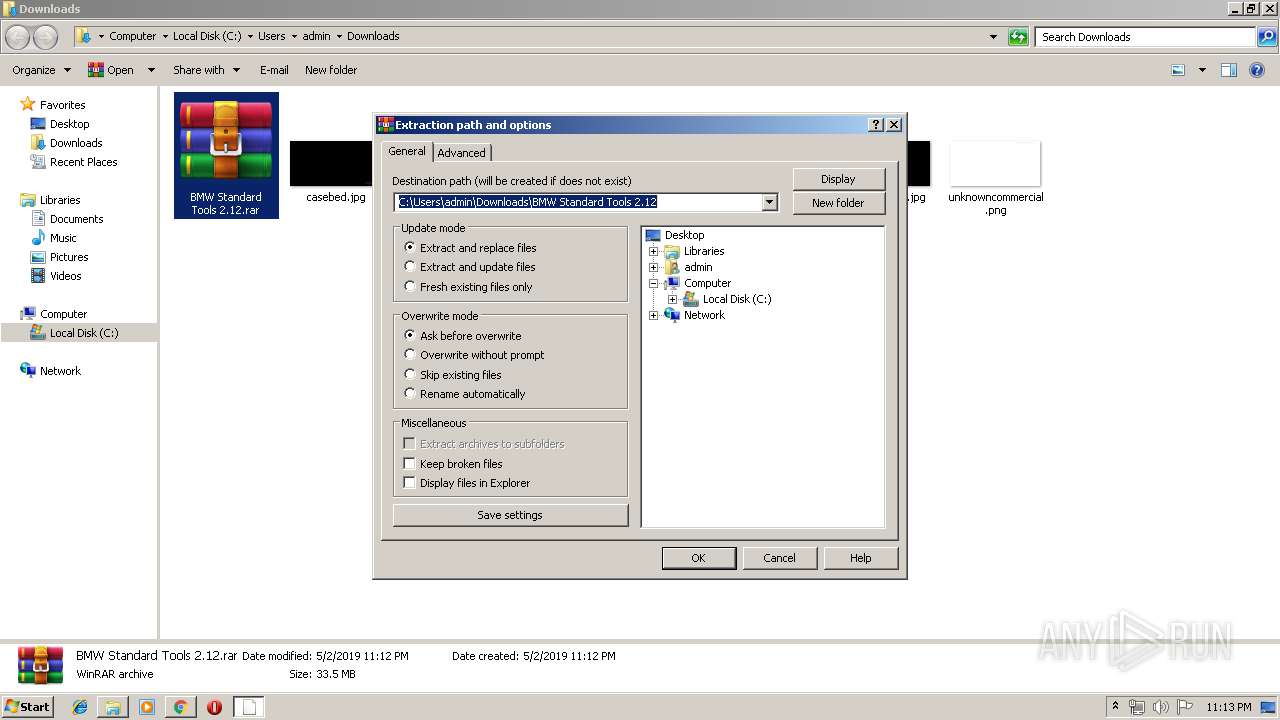This screenshot has width=1280, height=720.
Task: Open Music library in sidebar
Action: (x=63, y=238)
